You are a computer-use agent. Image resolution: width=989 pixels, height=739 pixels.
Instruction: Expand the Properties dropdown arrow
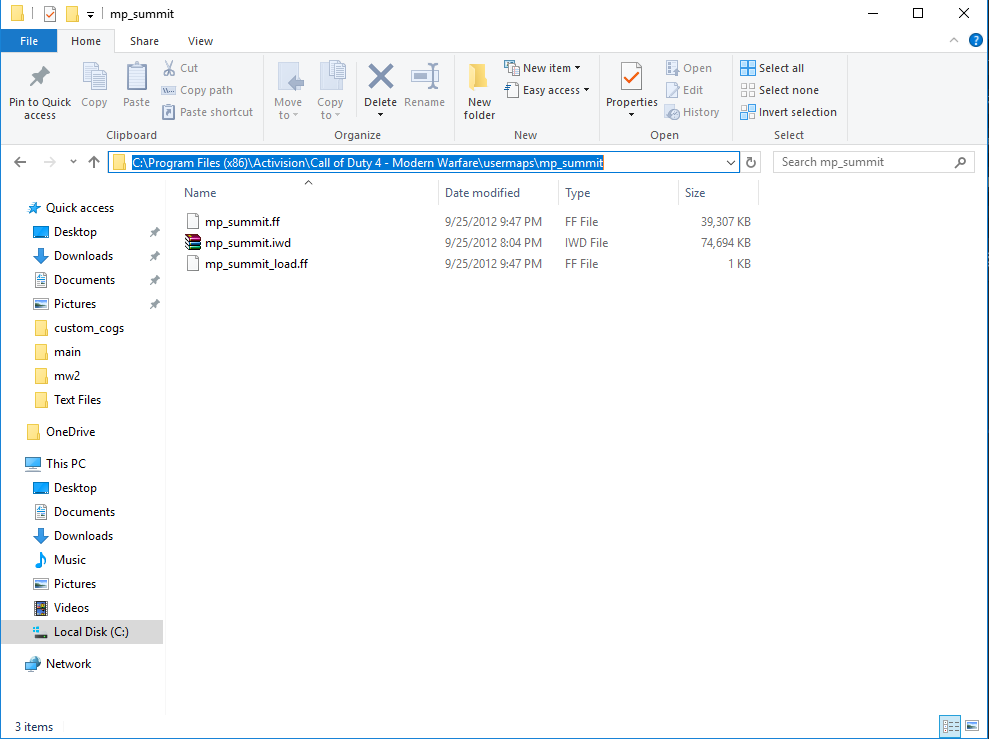click(631, 115)
